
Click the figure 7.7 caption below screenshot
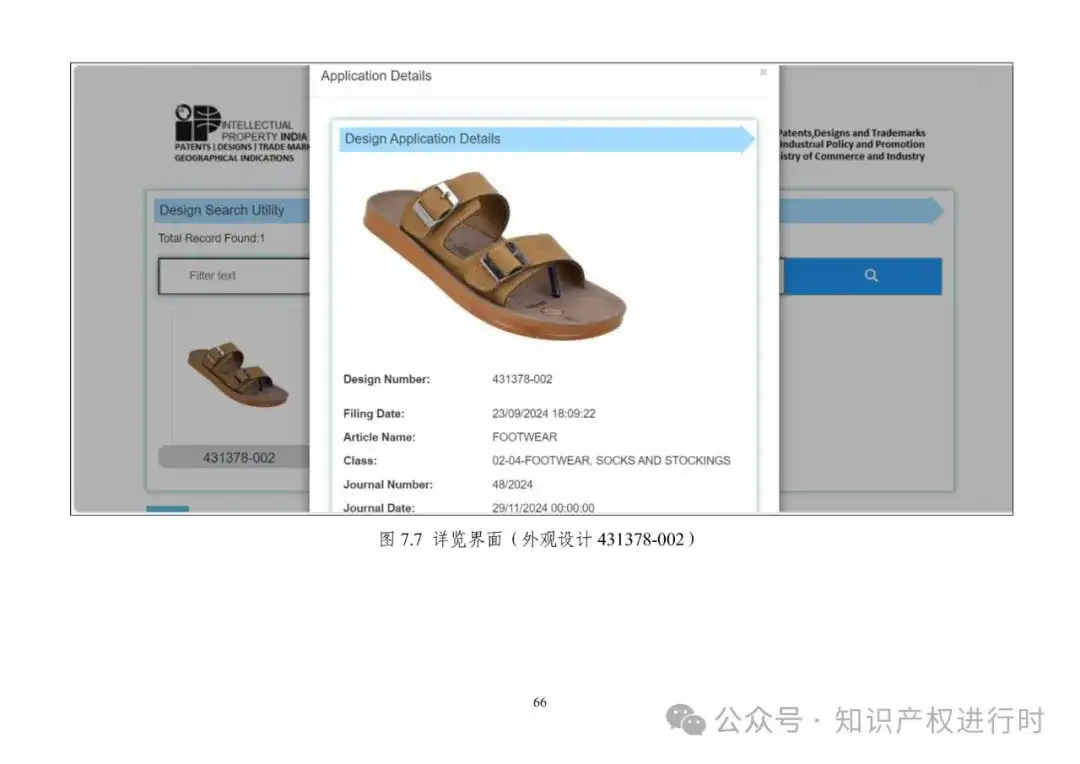tap(537, 539)
